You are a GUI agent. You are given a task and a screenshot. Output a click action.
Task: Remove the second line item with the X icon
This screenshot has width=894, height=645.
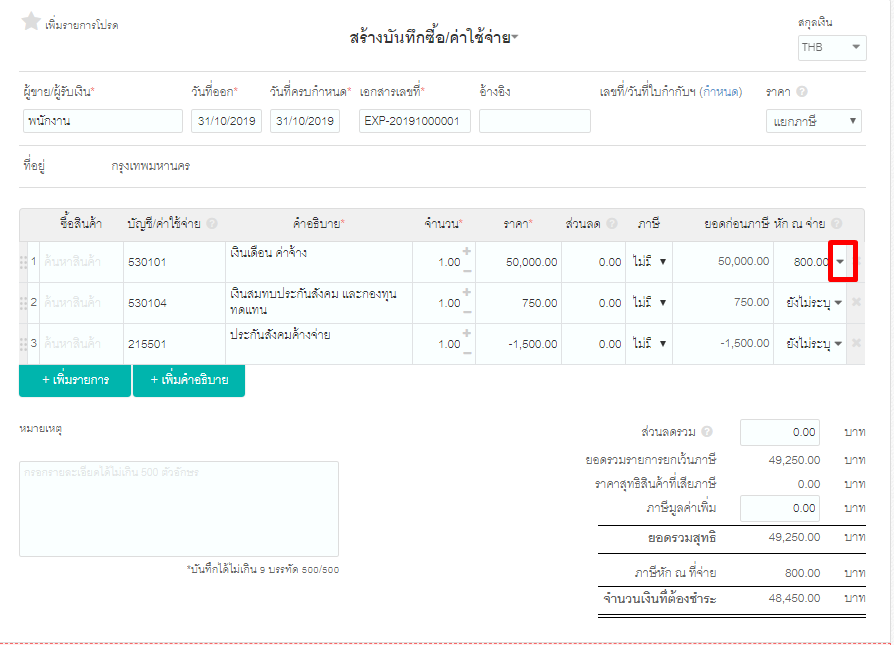coord(856,302)
